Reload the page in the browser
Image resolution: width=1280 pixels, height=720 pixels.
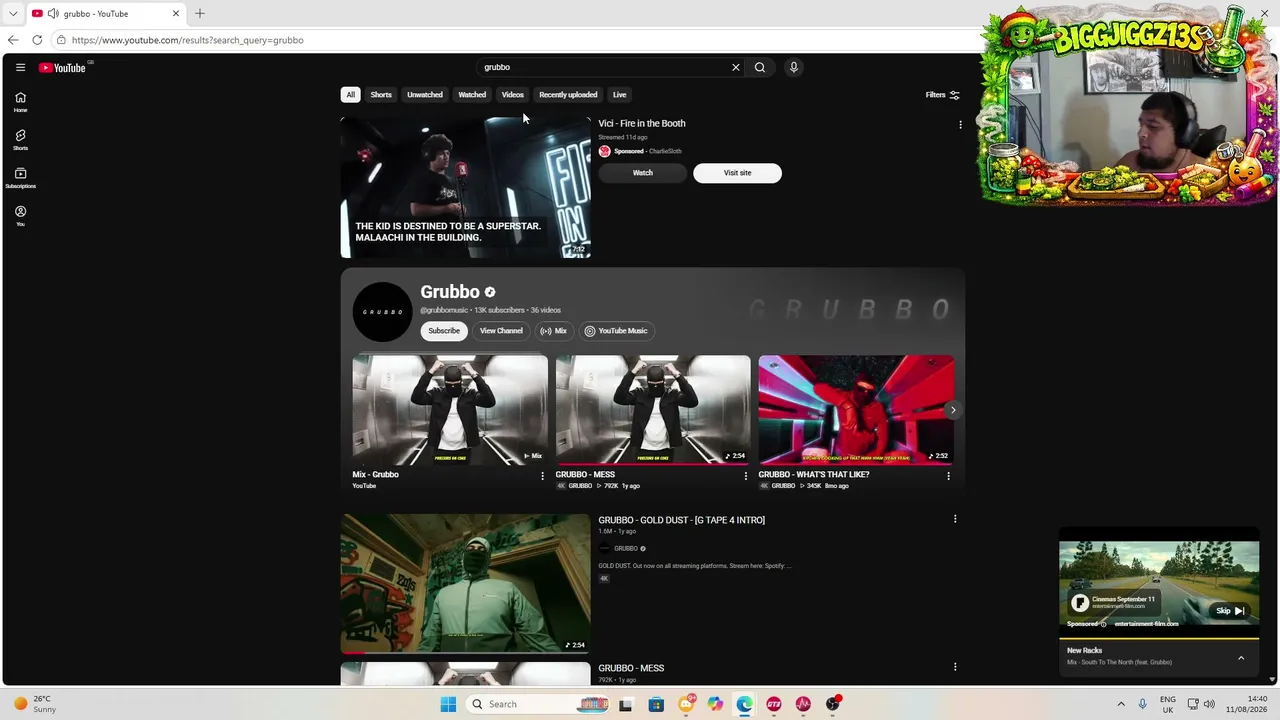(x=37, y=40)
